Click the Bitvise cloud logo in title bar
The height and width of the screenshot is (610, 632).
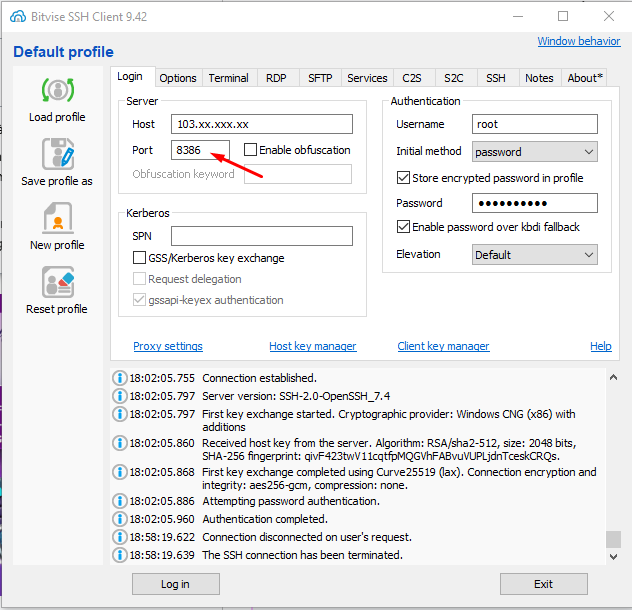click(x=18, y=17)
